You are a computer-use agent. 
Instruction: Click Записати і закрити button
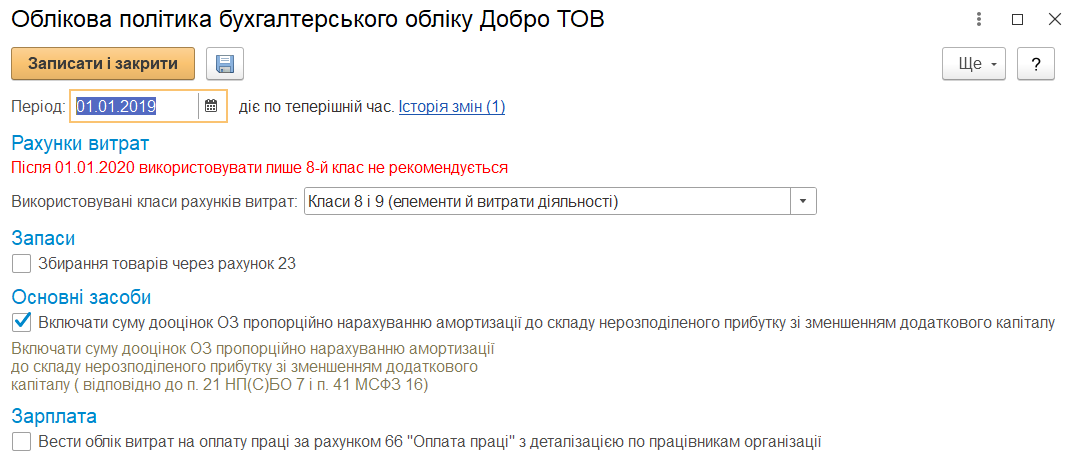click(x=103, y=64)
